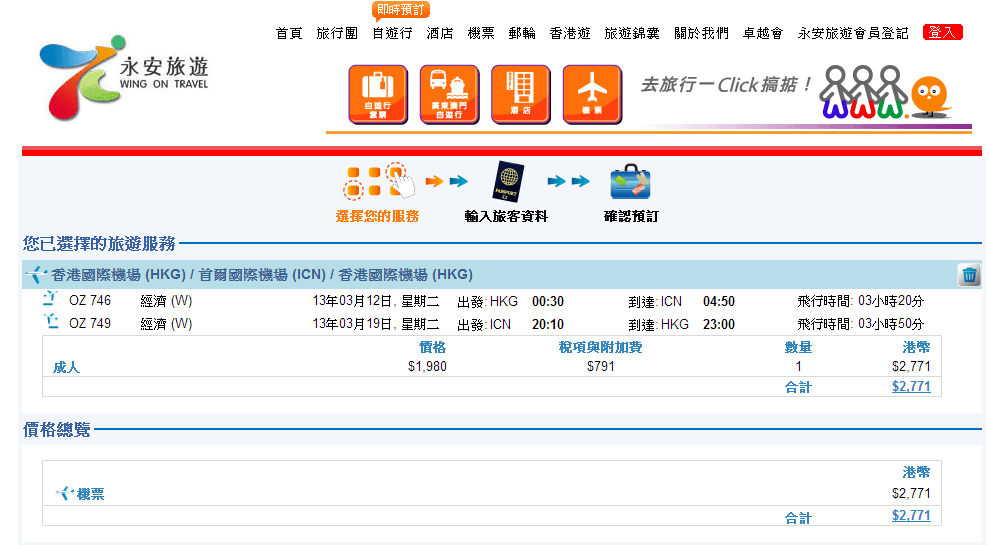The width and height of the screenshot is (989, 545).
Task: Click the orange 機票 airplane icon
Action: [x=592, y=94]
